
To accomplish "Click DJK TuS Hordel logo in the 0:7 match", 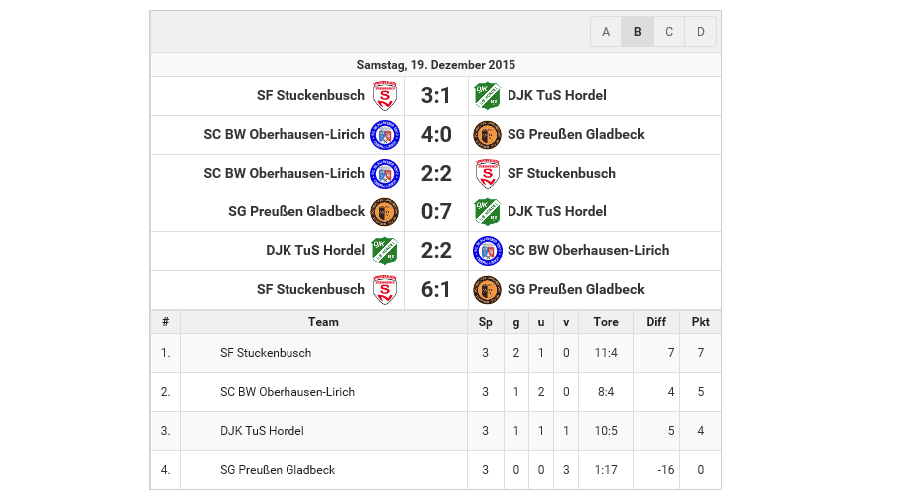I will (x=487, y=212).
